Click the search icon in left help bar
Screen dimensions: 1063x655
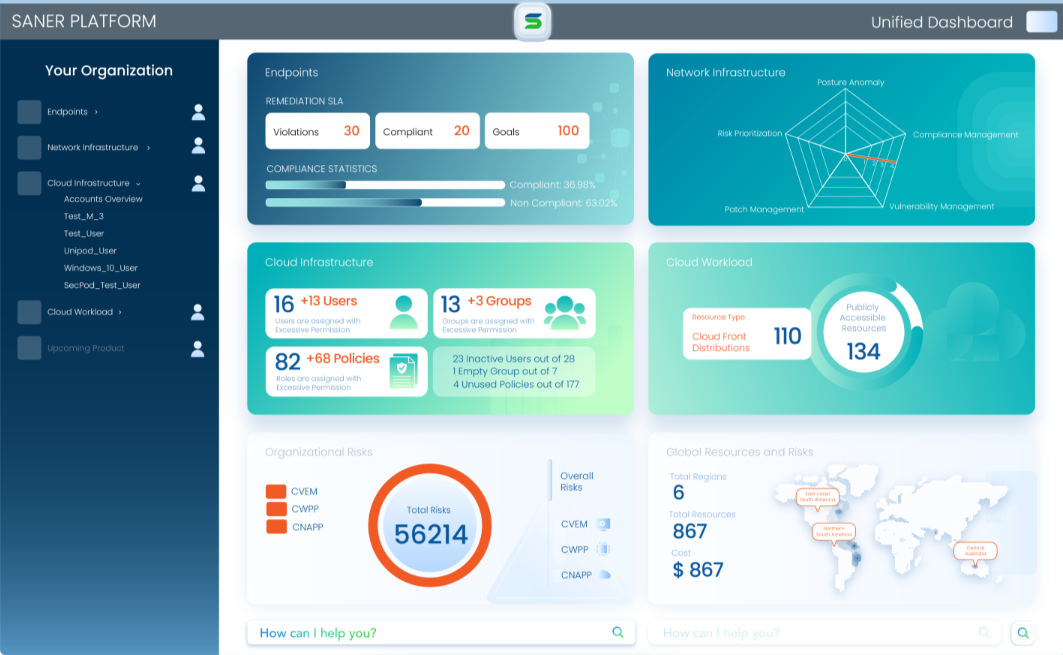pyautogui.click(x=618, y=632)
